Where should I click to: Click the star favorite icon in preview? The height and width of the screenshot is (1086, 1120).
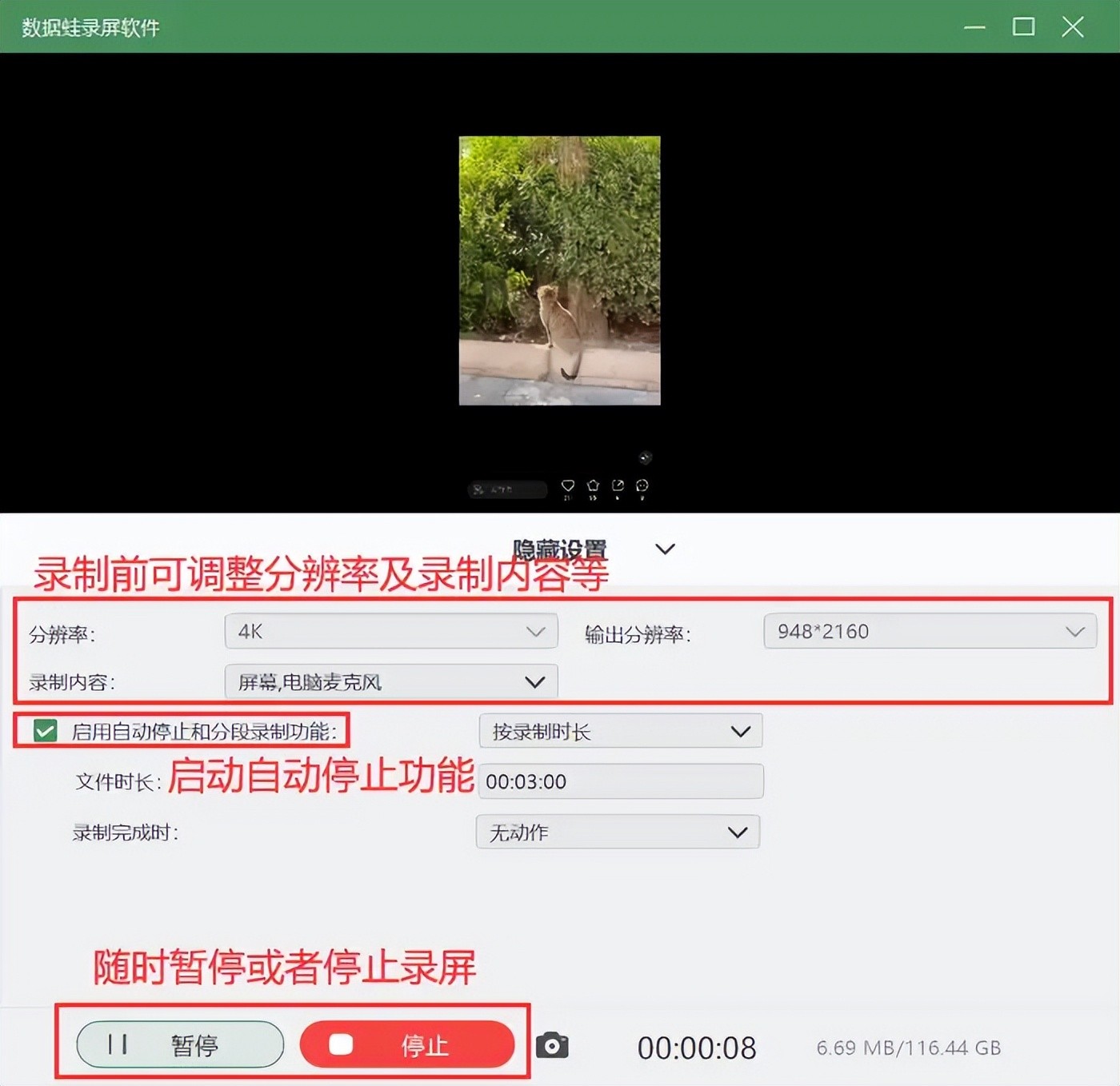click(x=593, y=485)
